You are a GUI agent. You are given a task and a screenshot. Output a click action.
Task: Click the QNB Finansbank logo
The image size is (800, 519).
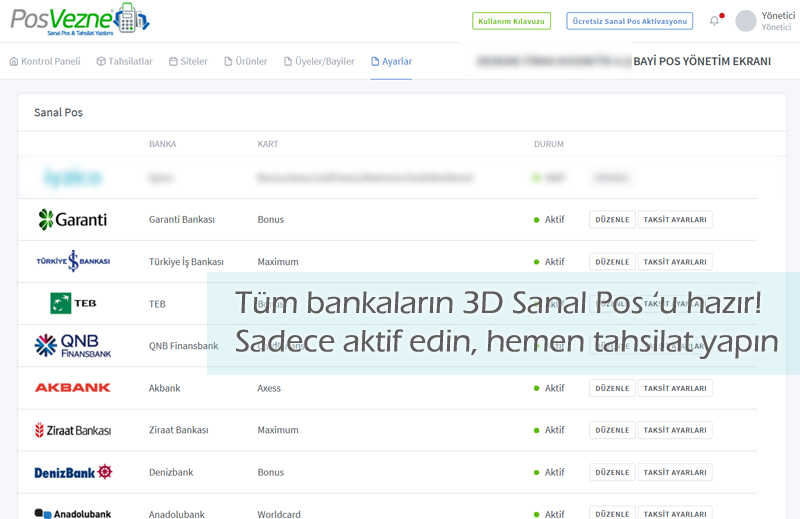(73, 345)
